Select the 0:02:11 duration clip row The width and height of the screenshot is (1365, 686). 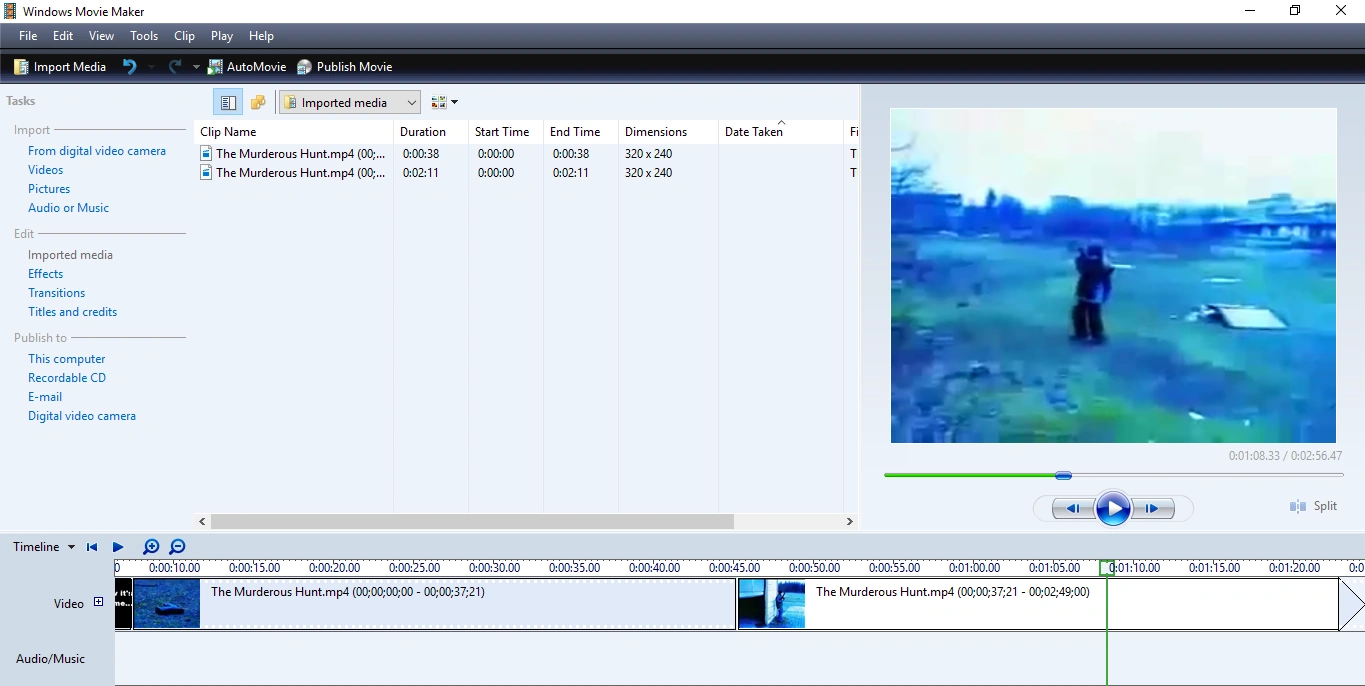click(x=527, y=173)
